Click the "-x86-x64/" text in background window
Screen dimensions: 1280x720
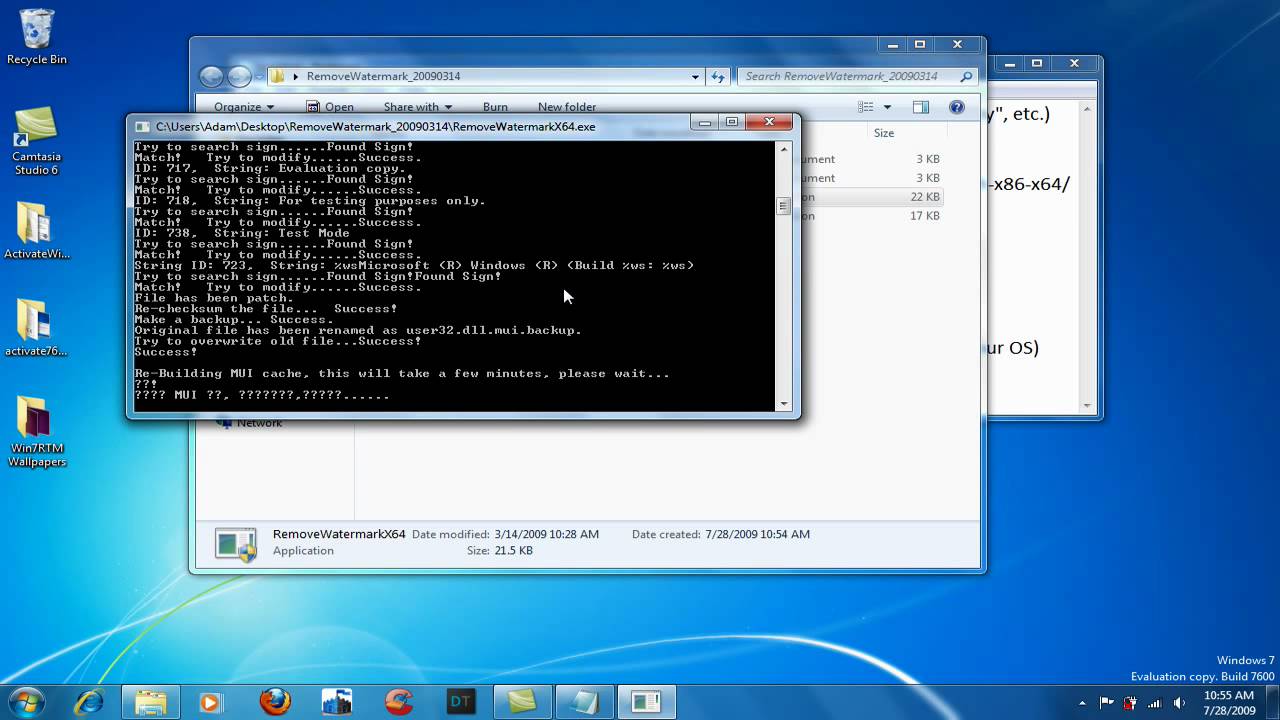coord(1029,184)
